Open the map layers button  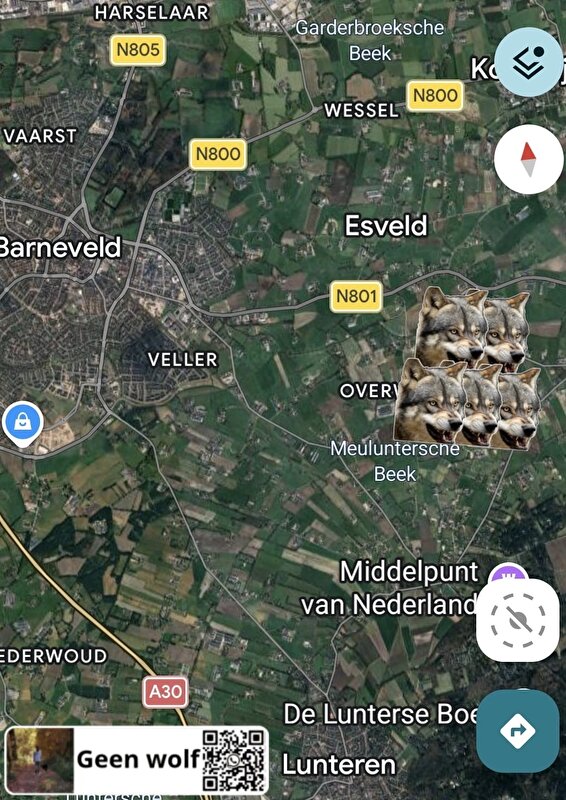click(x=529, y=62)
